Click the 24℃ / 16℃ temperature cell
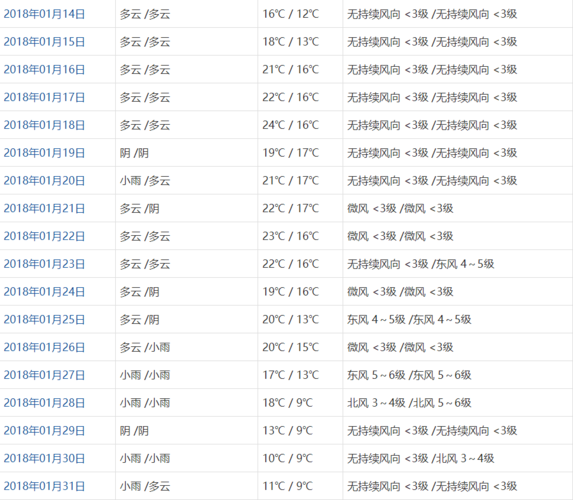 [x=300, y=125]
